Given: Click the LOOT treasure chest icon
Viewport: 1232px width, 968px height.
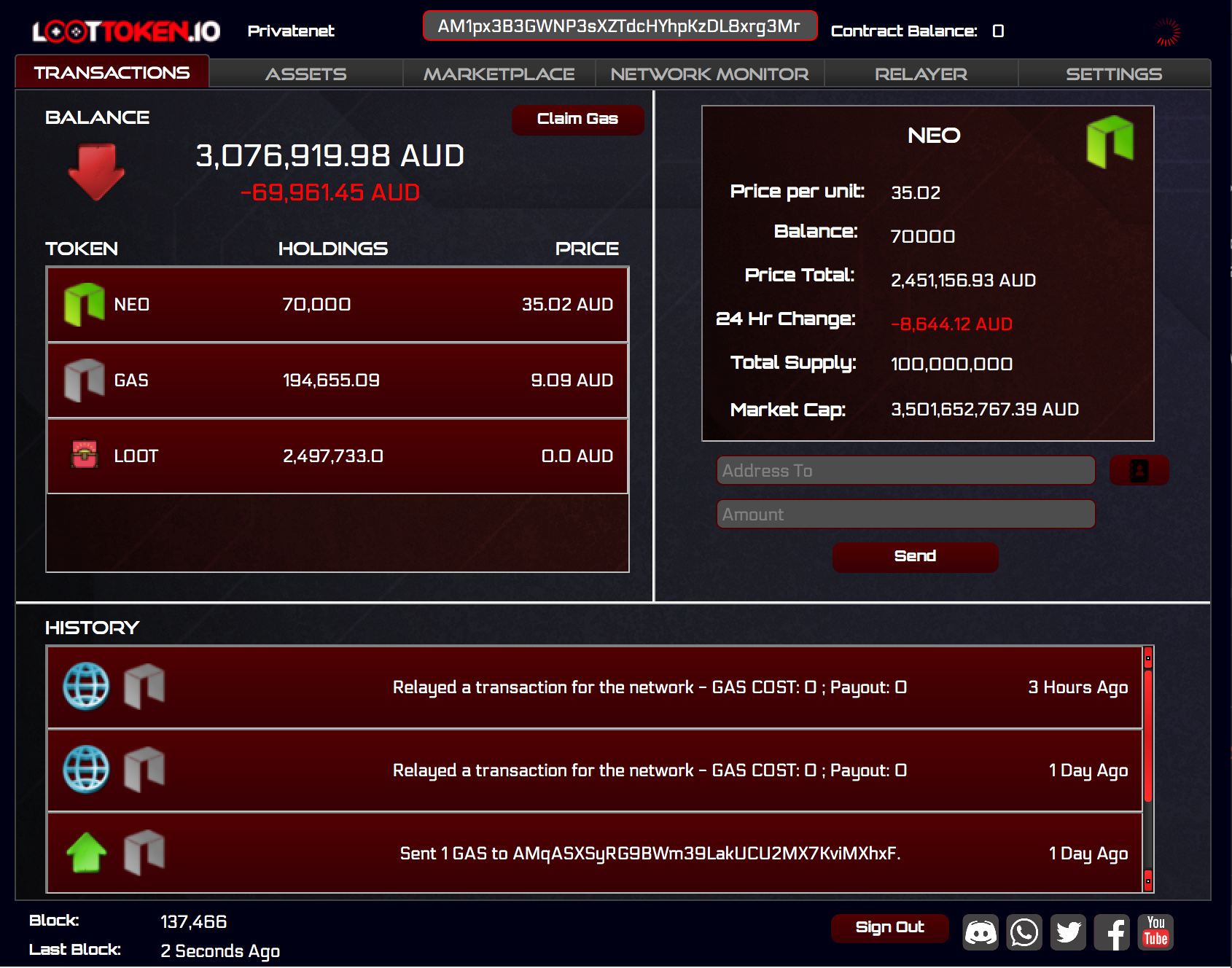Looking at the screenshot, I should 85,455.
